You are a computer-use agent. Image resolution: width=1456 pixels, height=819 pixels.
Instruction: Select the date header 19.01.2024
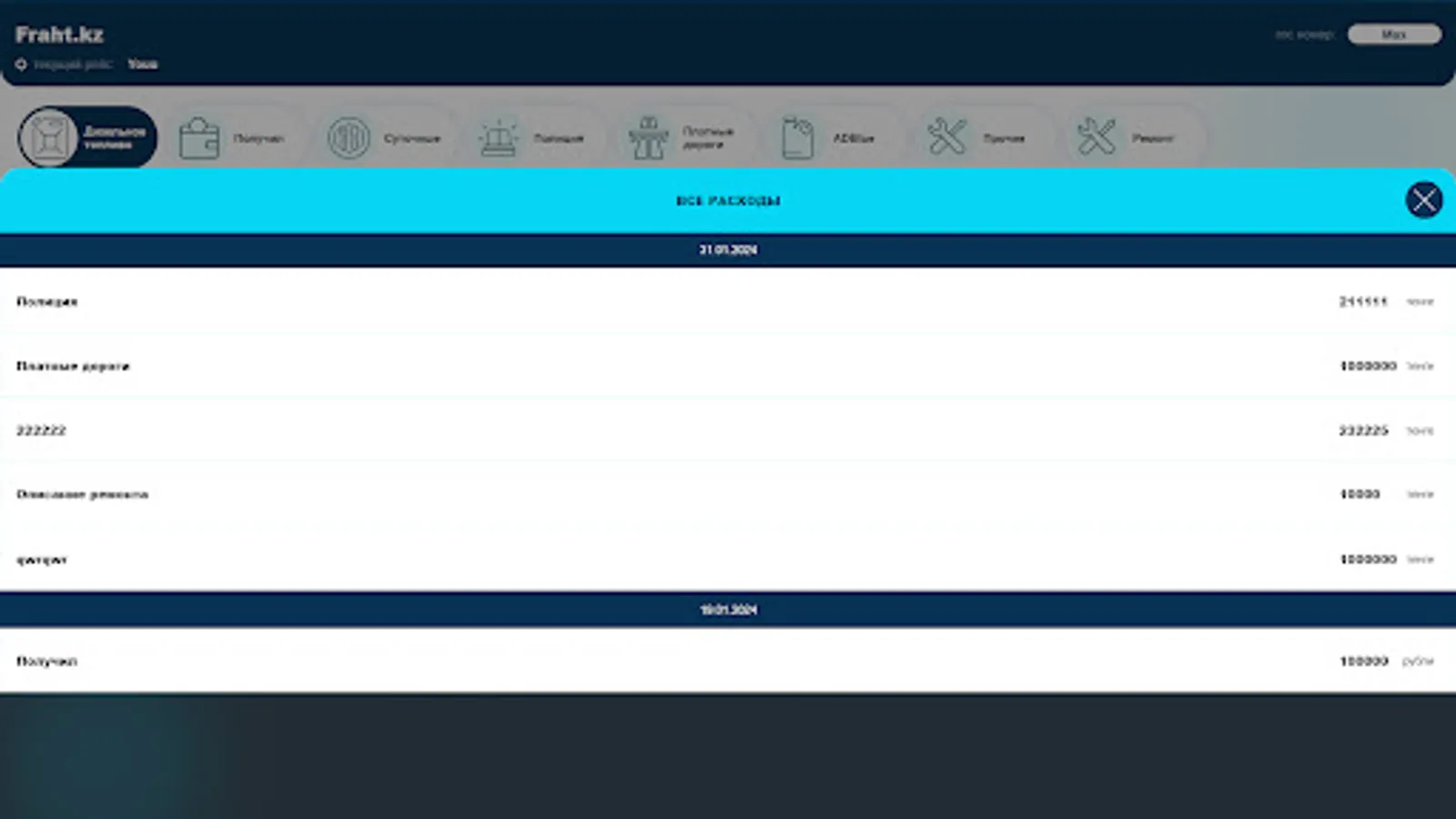point(728,610)
